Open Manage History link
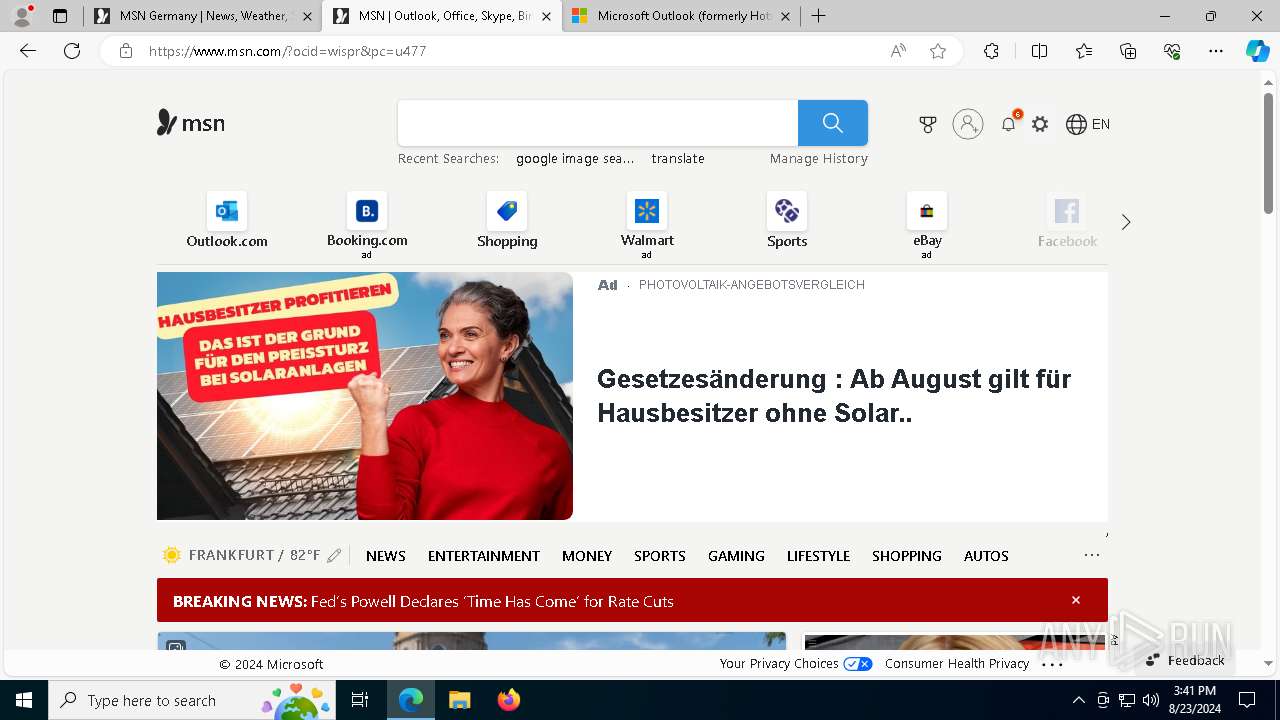This screenshot has height=720, width=1280. tap(819, 158)
